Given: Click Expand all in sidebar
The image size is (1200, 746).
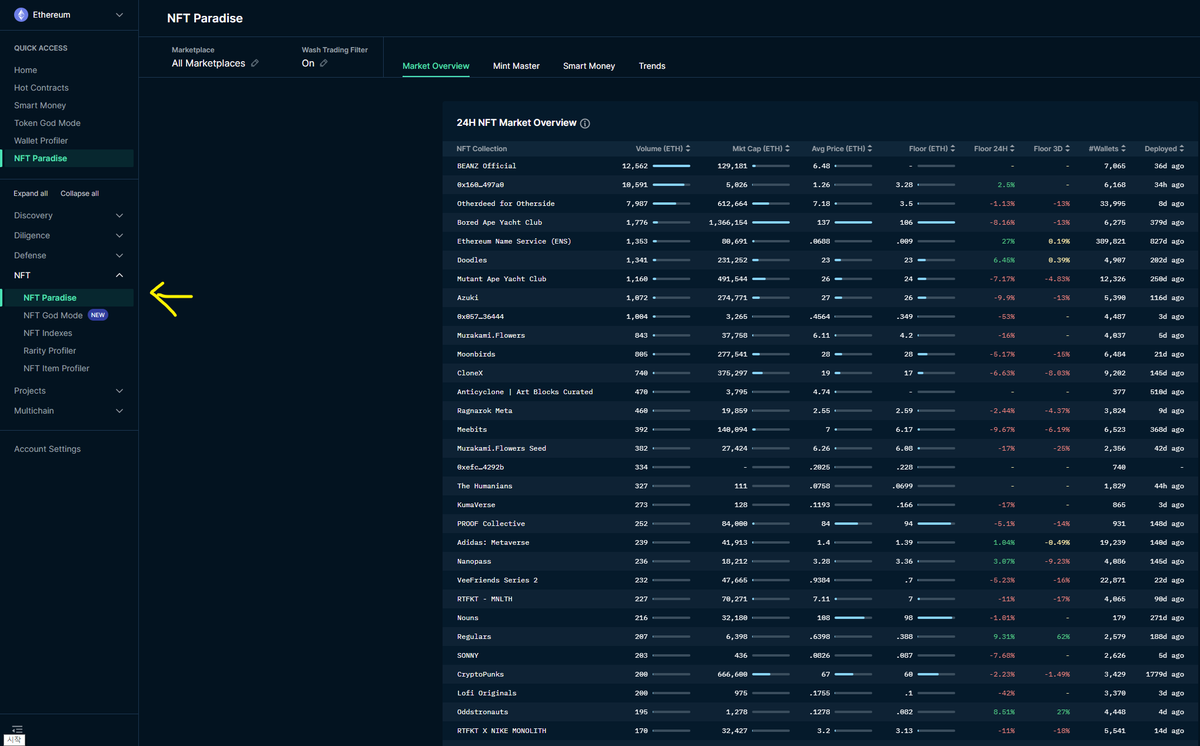Looking at the screenshot, I should tap(31, 193).
